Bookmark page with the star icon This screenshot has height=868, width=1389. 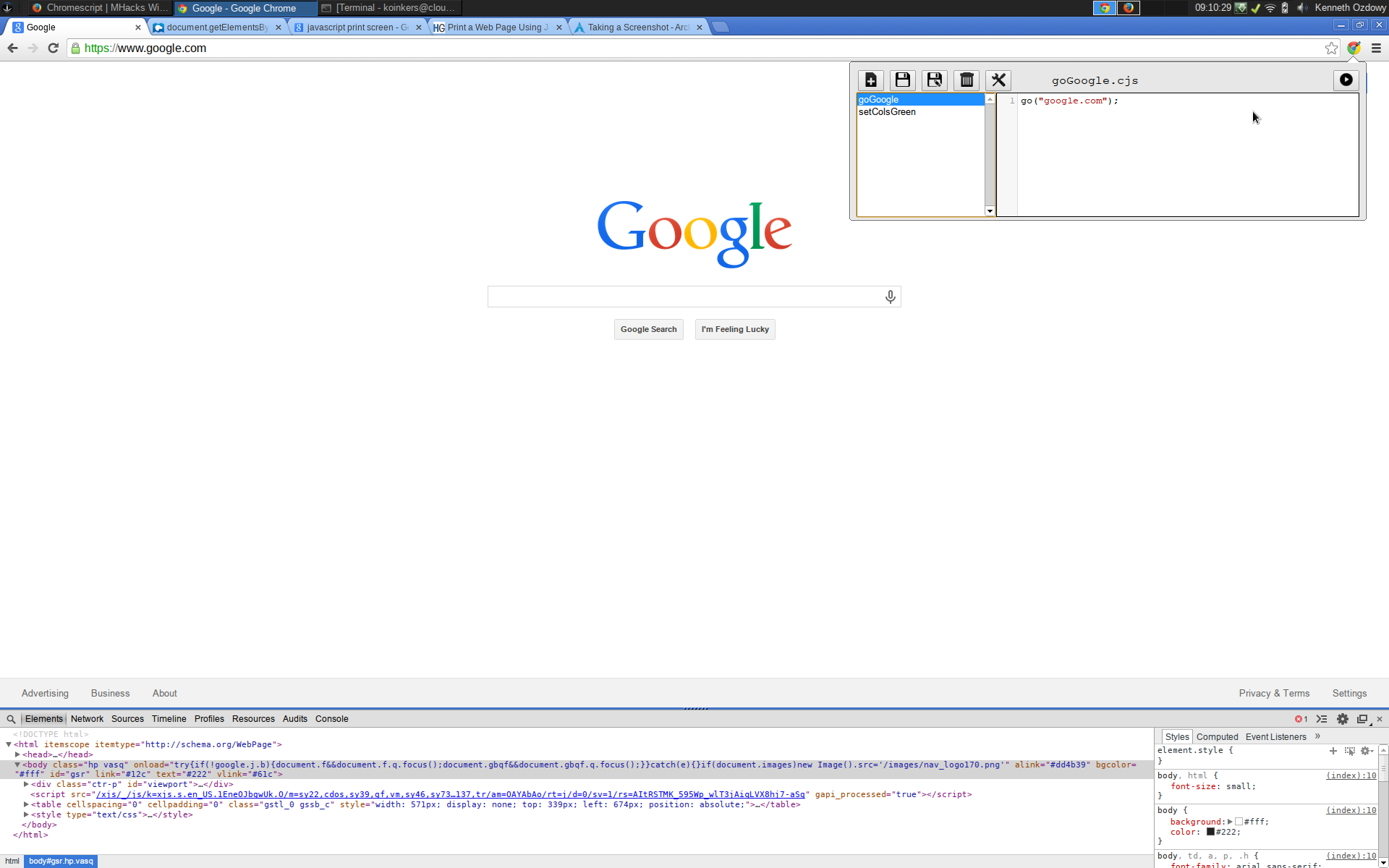pos(1331,48)
